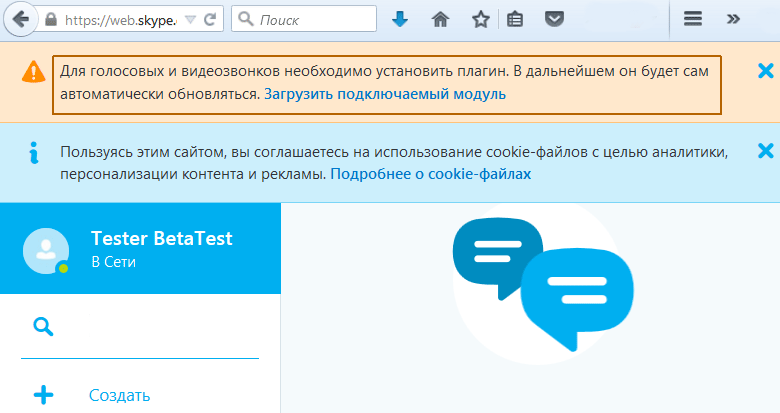Dismiss the cookie notice banner

click(765, 151)
